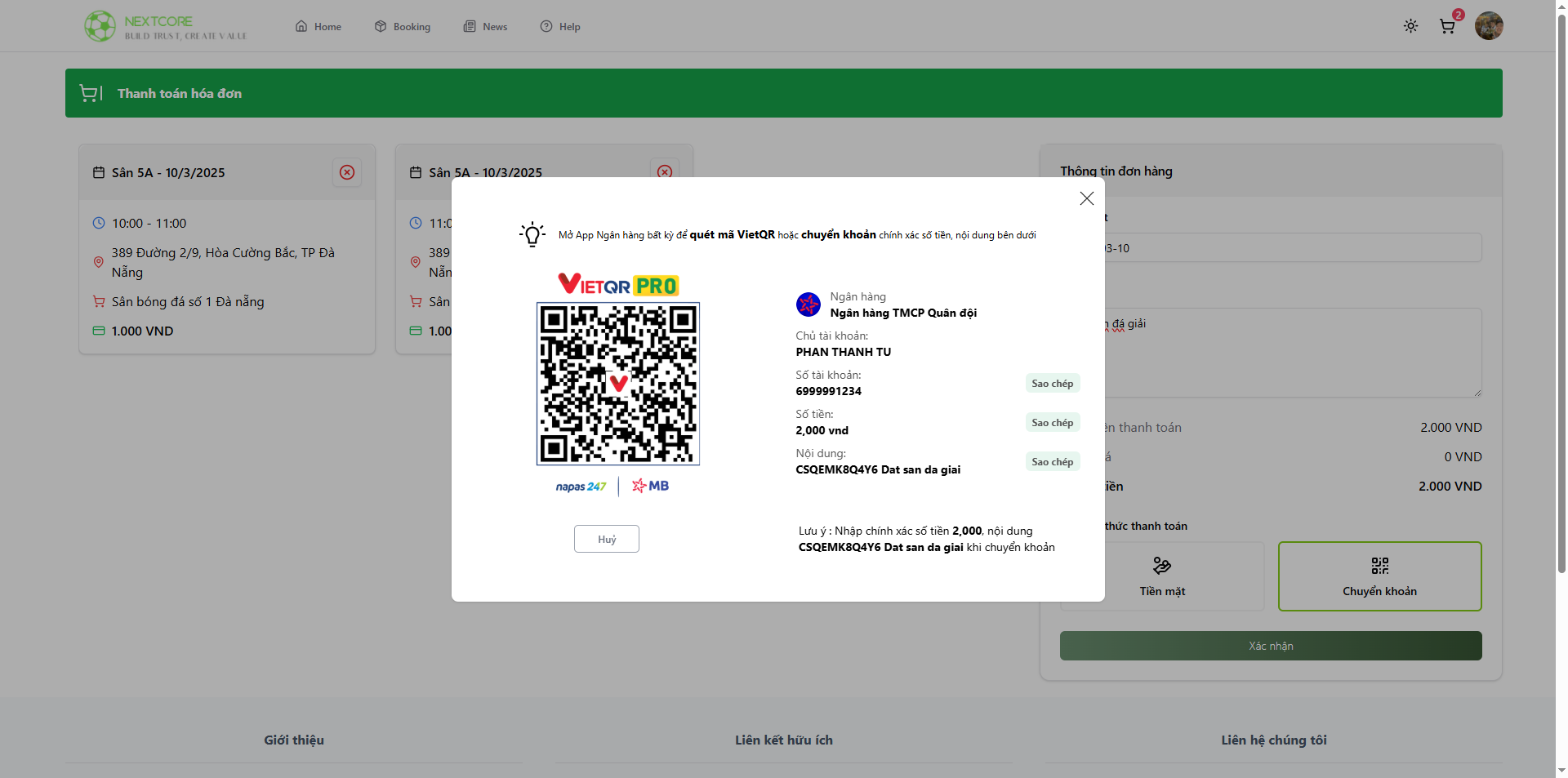Click the NextCore soccer ball logo
The image size is (1568, 778).
pyautogui.click(x=100, y=26)
